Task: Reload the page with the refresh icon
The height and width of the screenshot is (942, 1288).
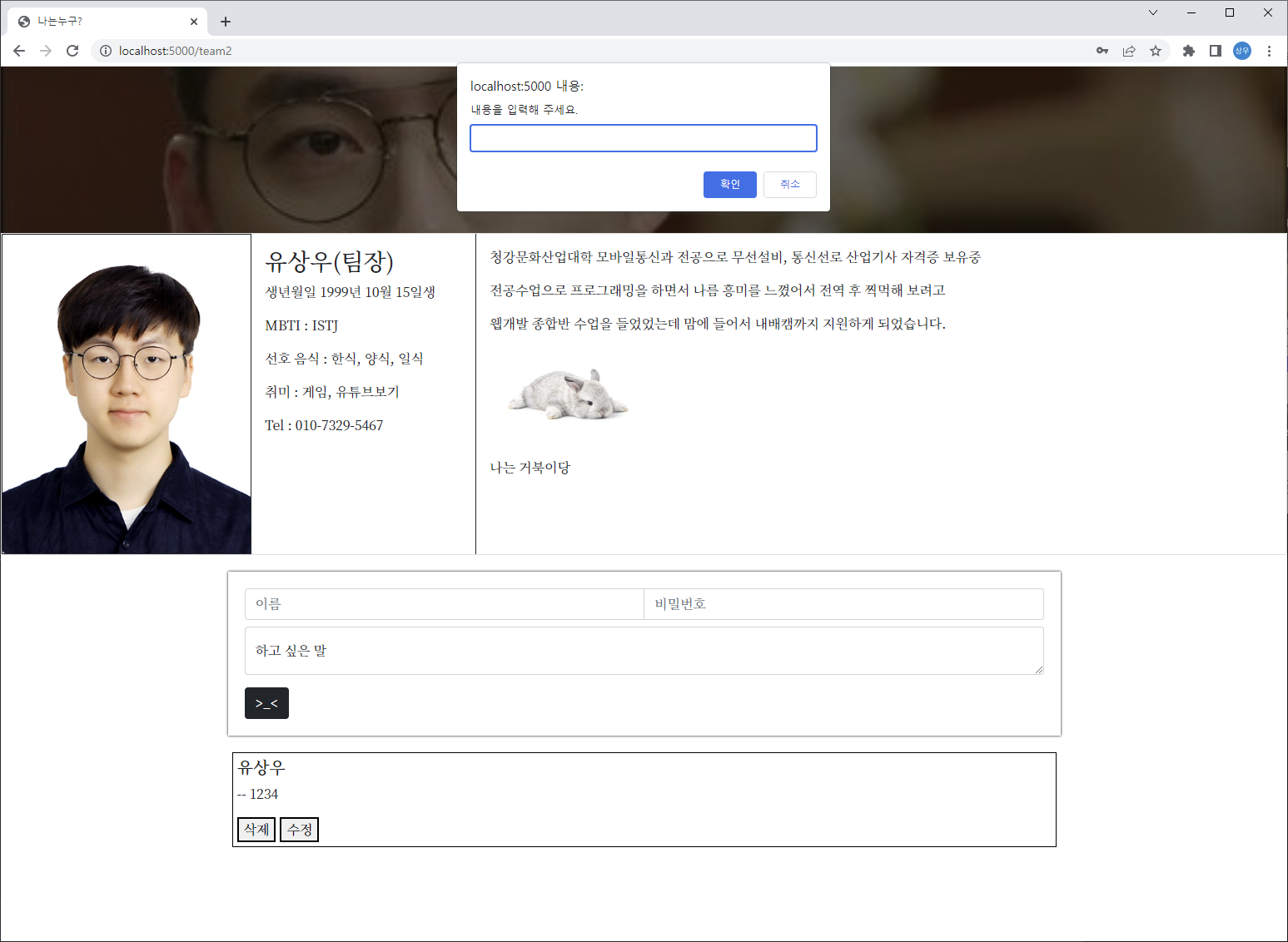Action: point(72,51)
